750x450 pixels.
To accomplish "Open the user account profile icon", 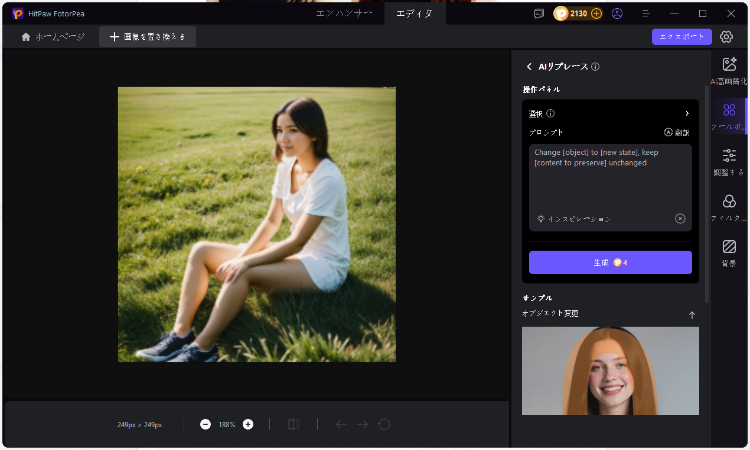I will click(x=617, y=14).
